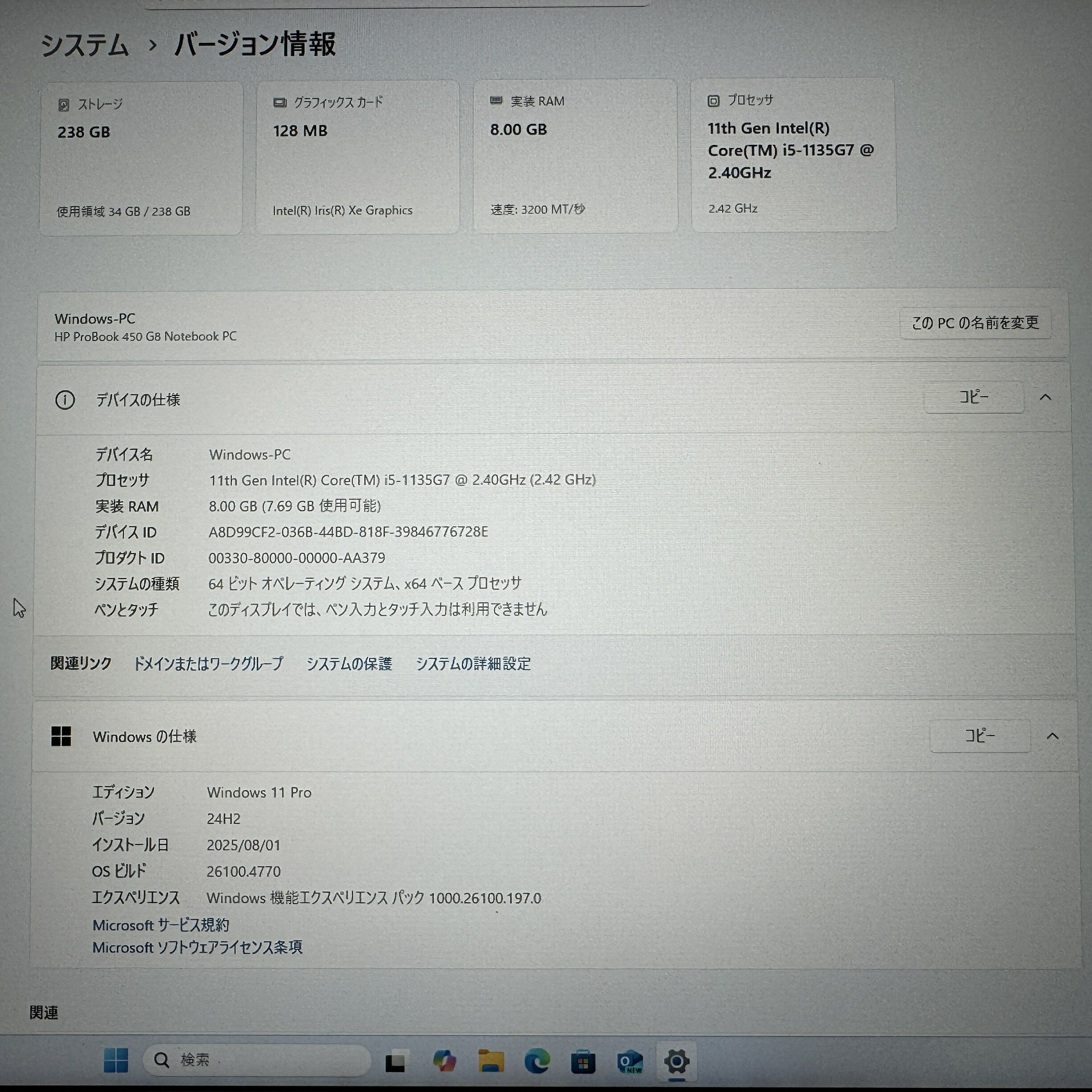This screenshot has height=1092, width=1092.
Task: Open システムの保護 link
Action: (x=349, y=664)
